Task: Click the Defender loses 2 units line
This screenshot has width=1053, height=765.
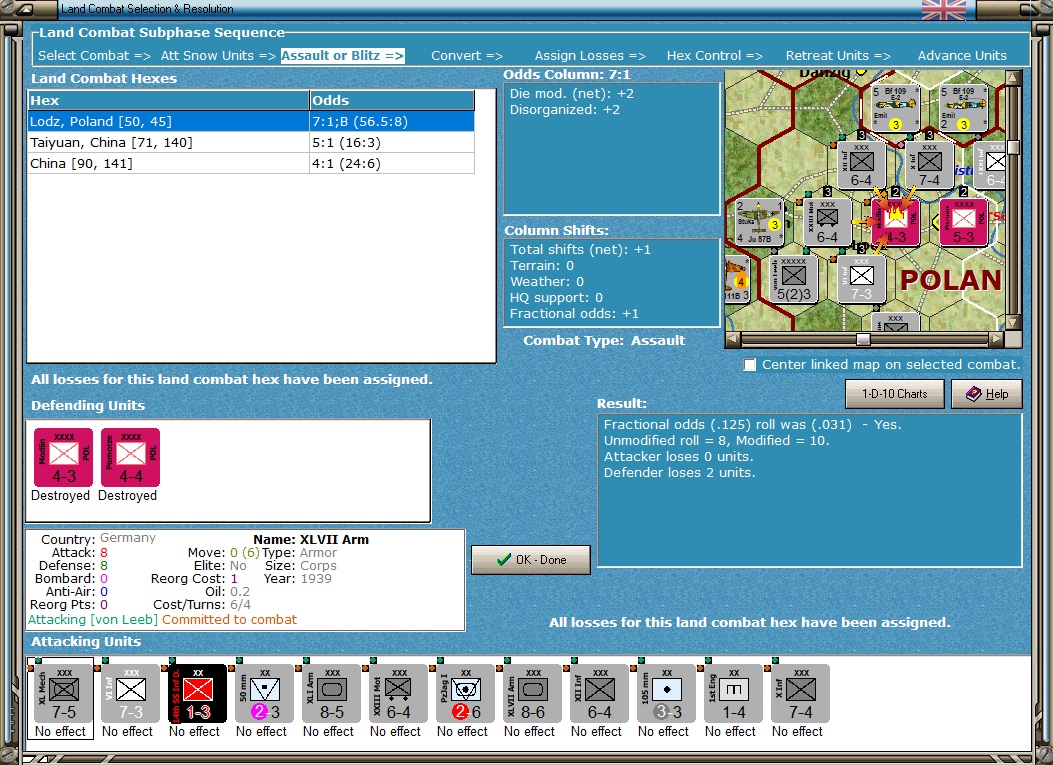Action: 679,473
